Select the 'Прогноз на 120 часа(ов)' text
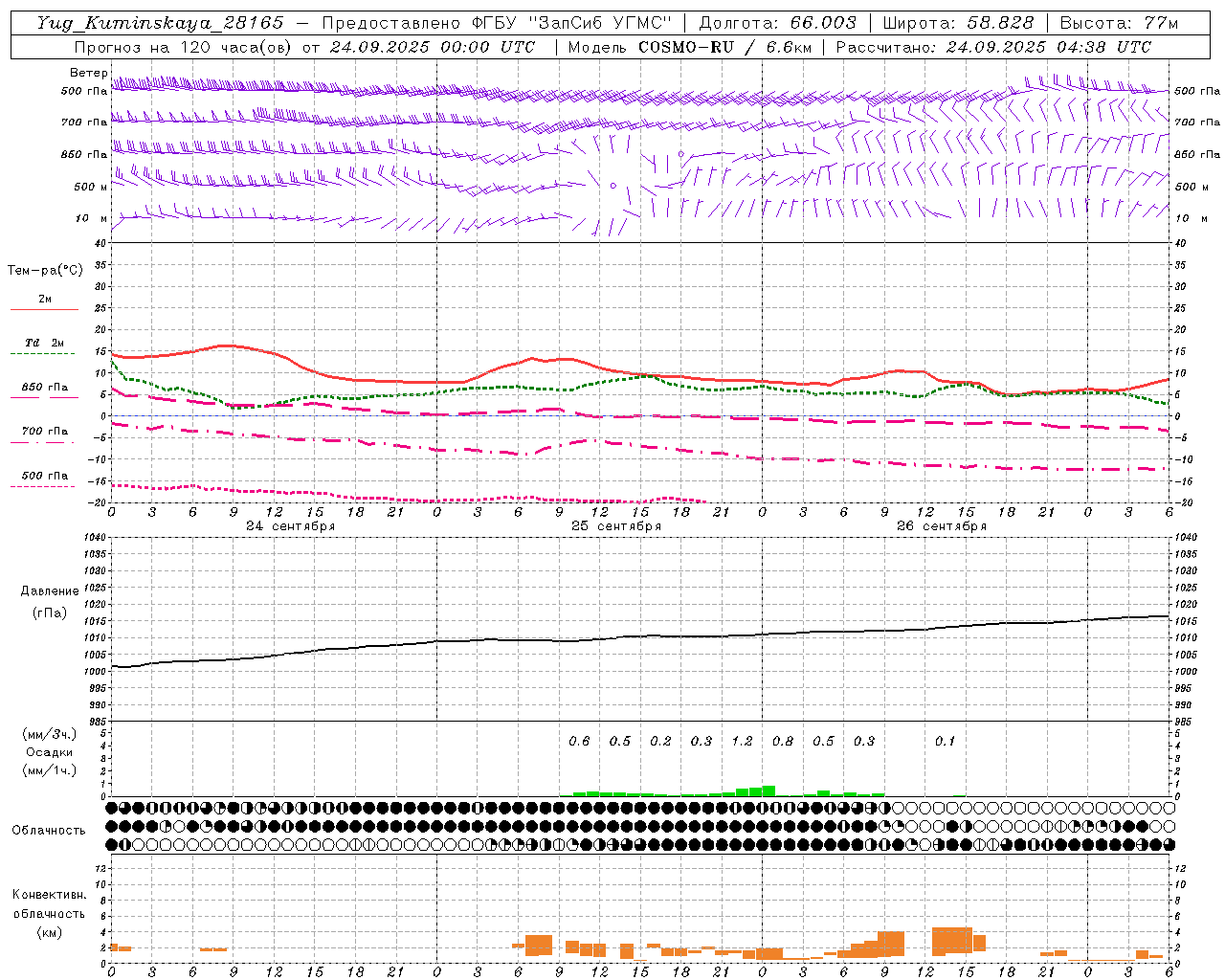1225x980 pixels. [x=183, y=47]
